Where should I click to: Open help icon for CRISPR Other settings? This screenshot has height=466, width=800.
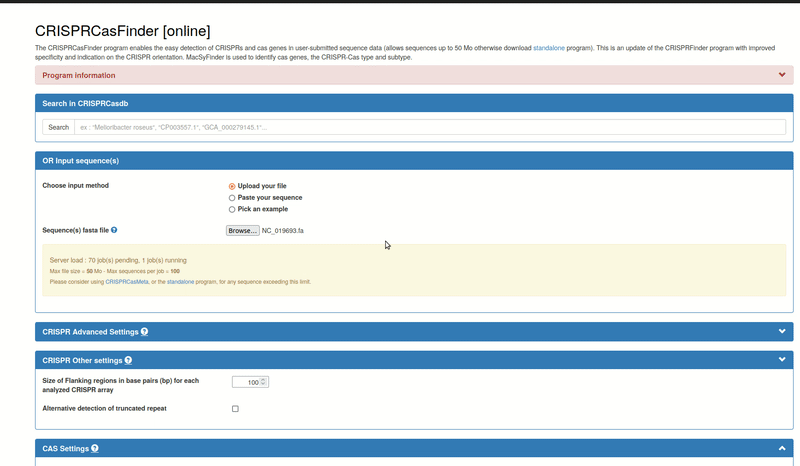pyautogui.click(x=128, y=360)
